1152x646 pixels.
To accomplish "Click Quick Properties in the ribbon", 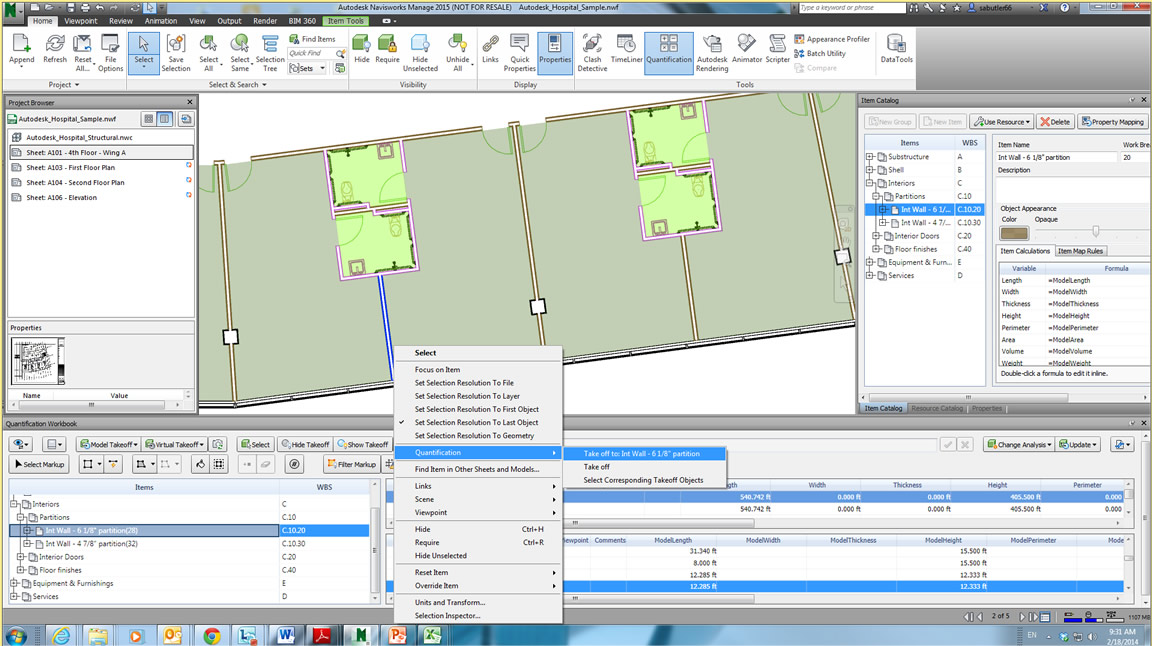I will pyautogui.click(x=519, y=53).
